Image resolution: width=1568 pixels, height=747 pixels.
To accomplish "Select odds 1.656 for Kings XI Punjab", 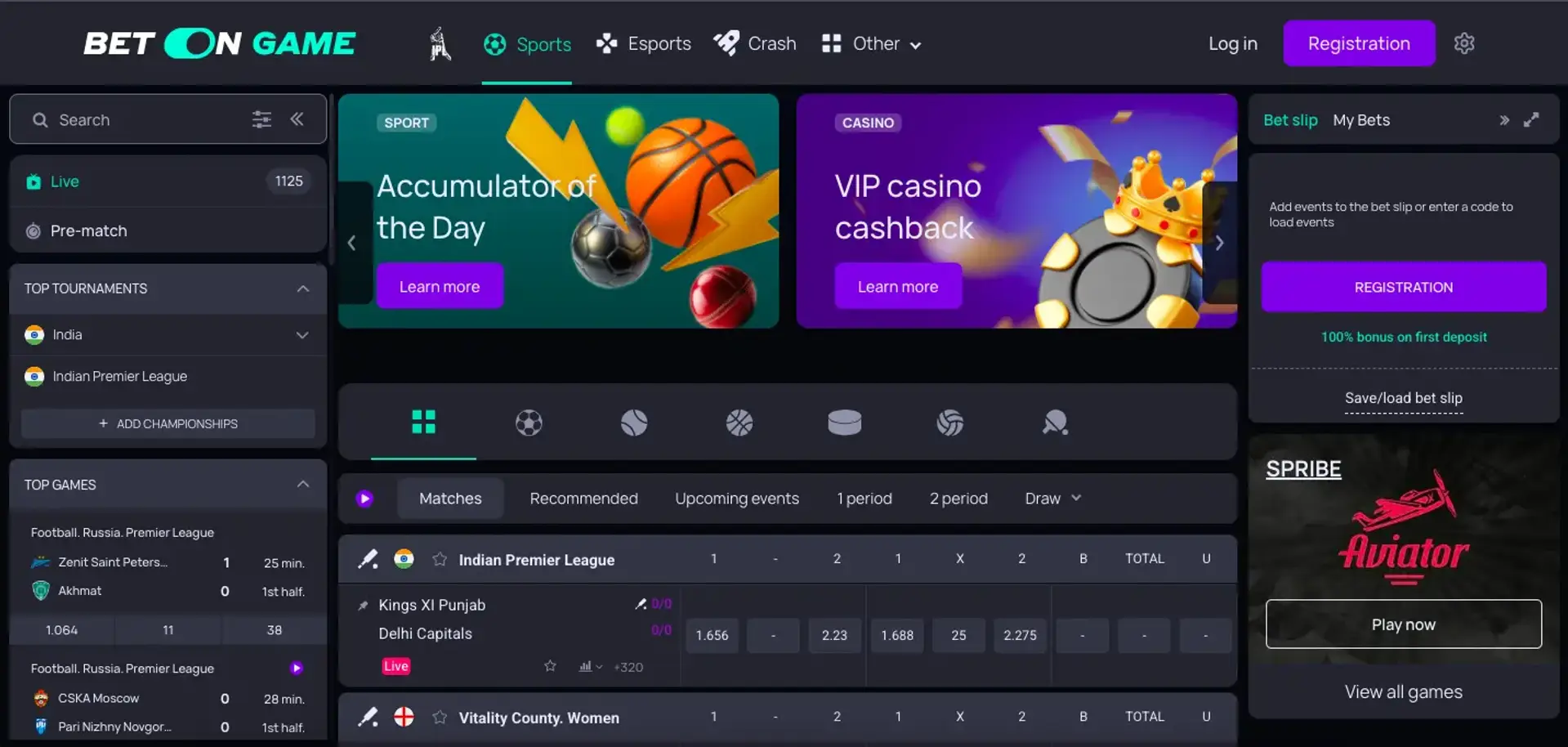I will coord(712,635).
